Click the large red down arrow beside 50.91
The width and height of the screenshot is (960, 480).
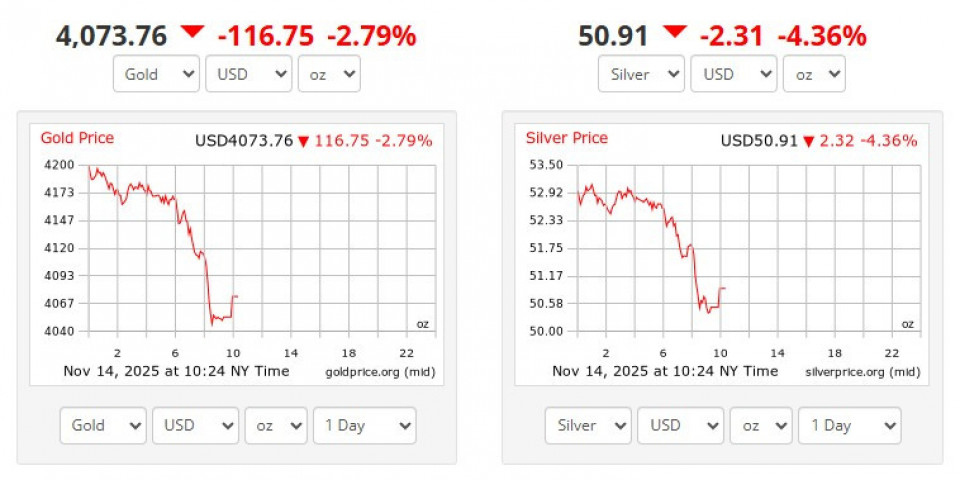675,33
